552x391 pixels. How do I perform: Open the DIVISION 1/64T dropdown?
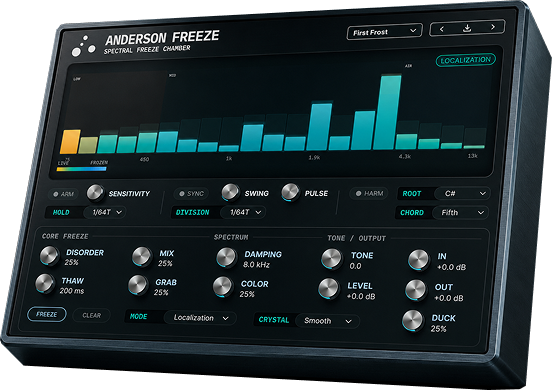click(x=243, y=212)
